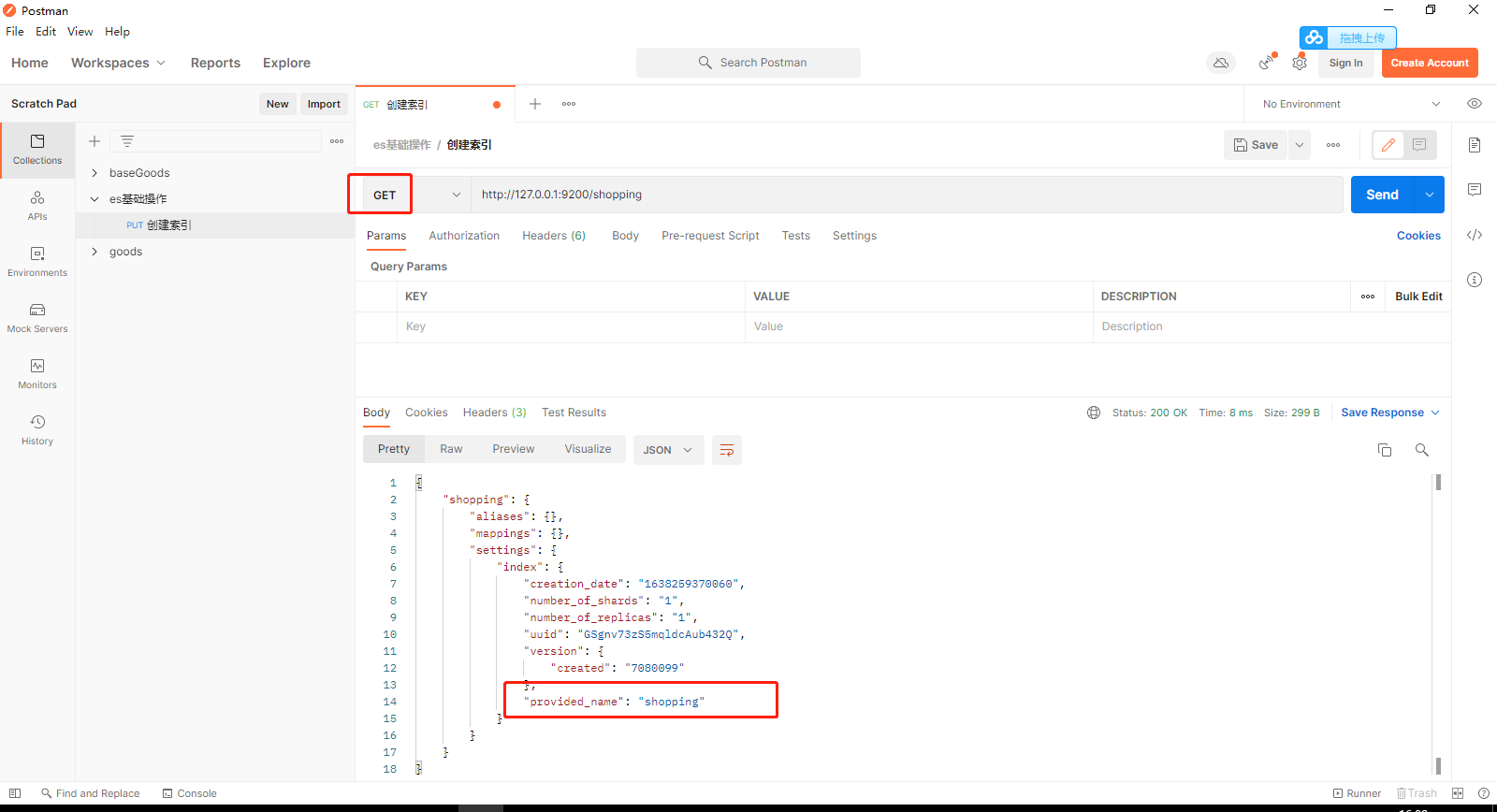Image resolution: width=1497 pixels, height=812 pixels.
Task: Open a new request tab with plus icon
Action: click(x=535, y=104)
